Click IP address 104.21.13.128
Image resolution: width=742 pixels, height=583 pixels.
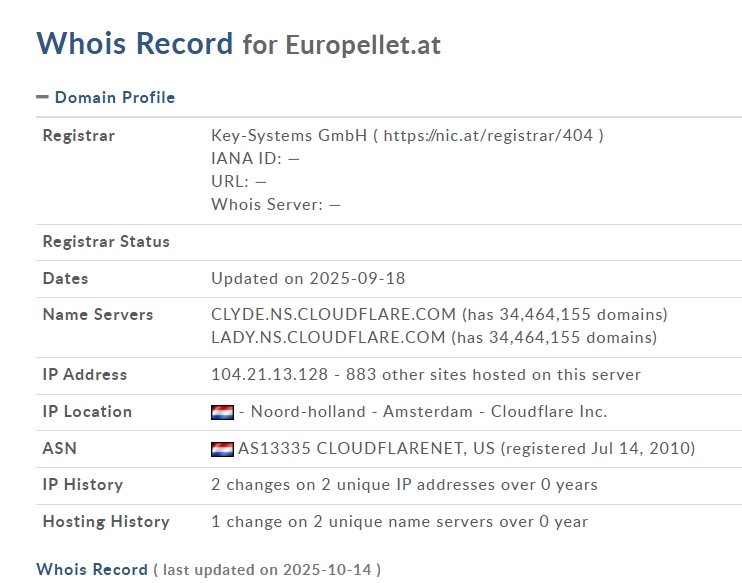[269, 374]
